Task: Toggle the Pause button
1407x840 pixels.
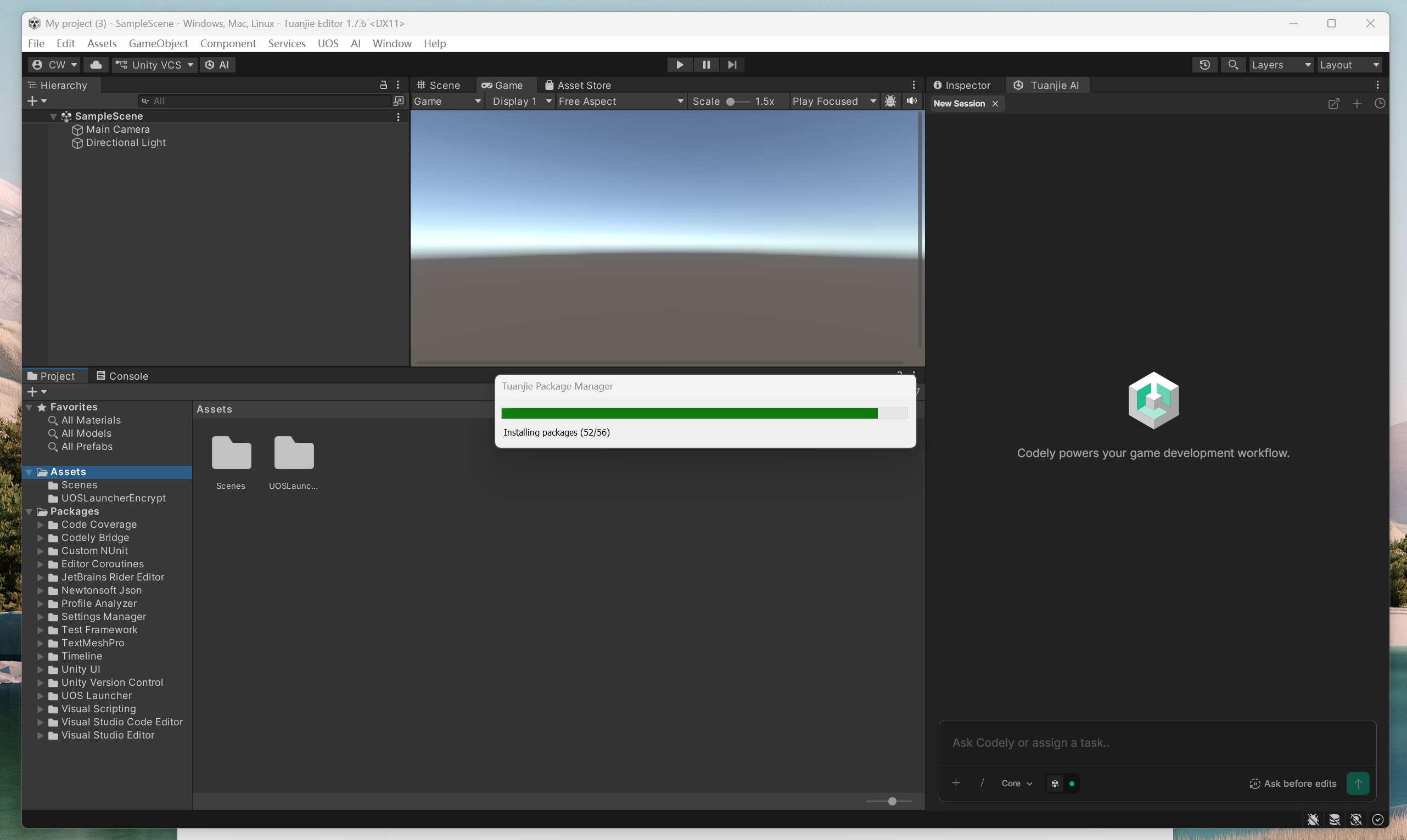Action: pyautogui.click(x=706, y=65)
